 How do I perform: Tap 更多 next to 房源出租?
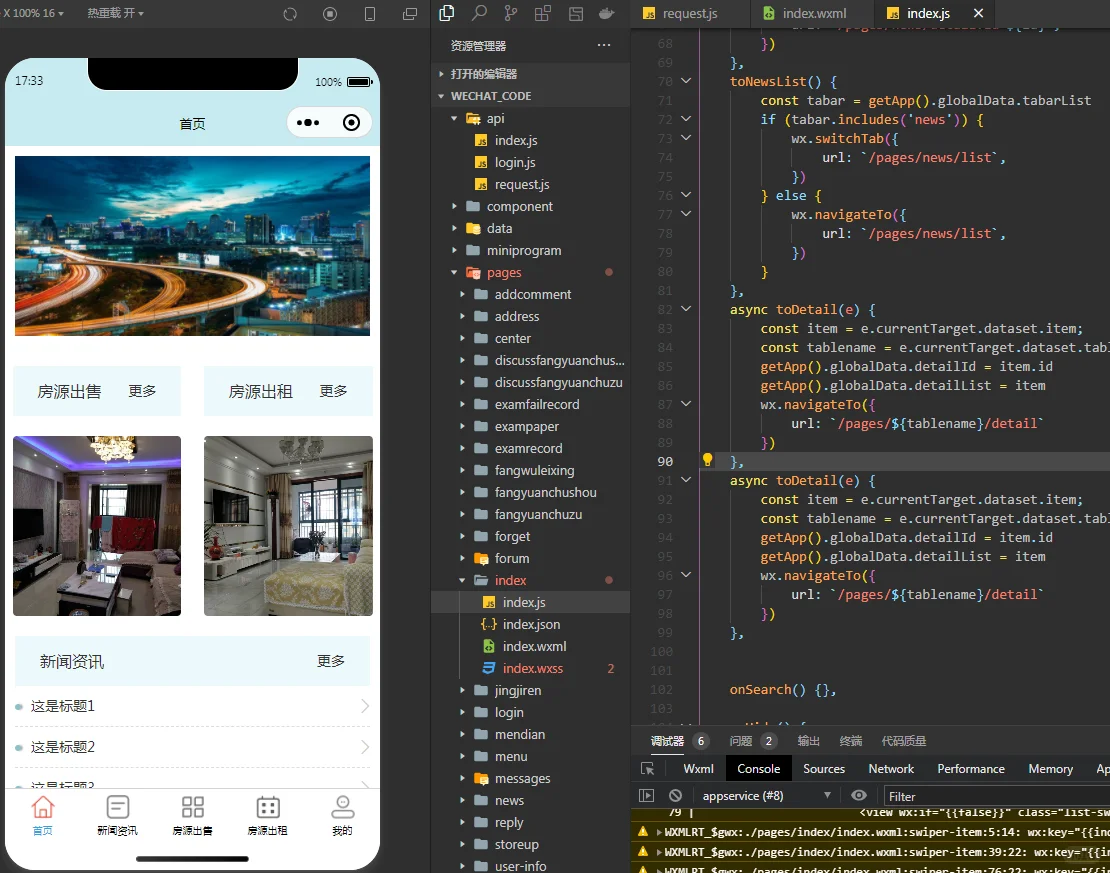(x=333, y=391)
